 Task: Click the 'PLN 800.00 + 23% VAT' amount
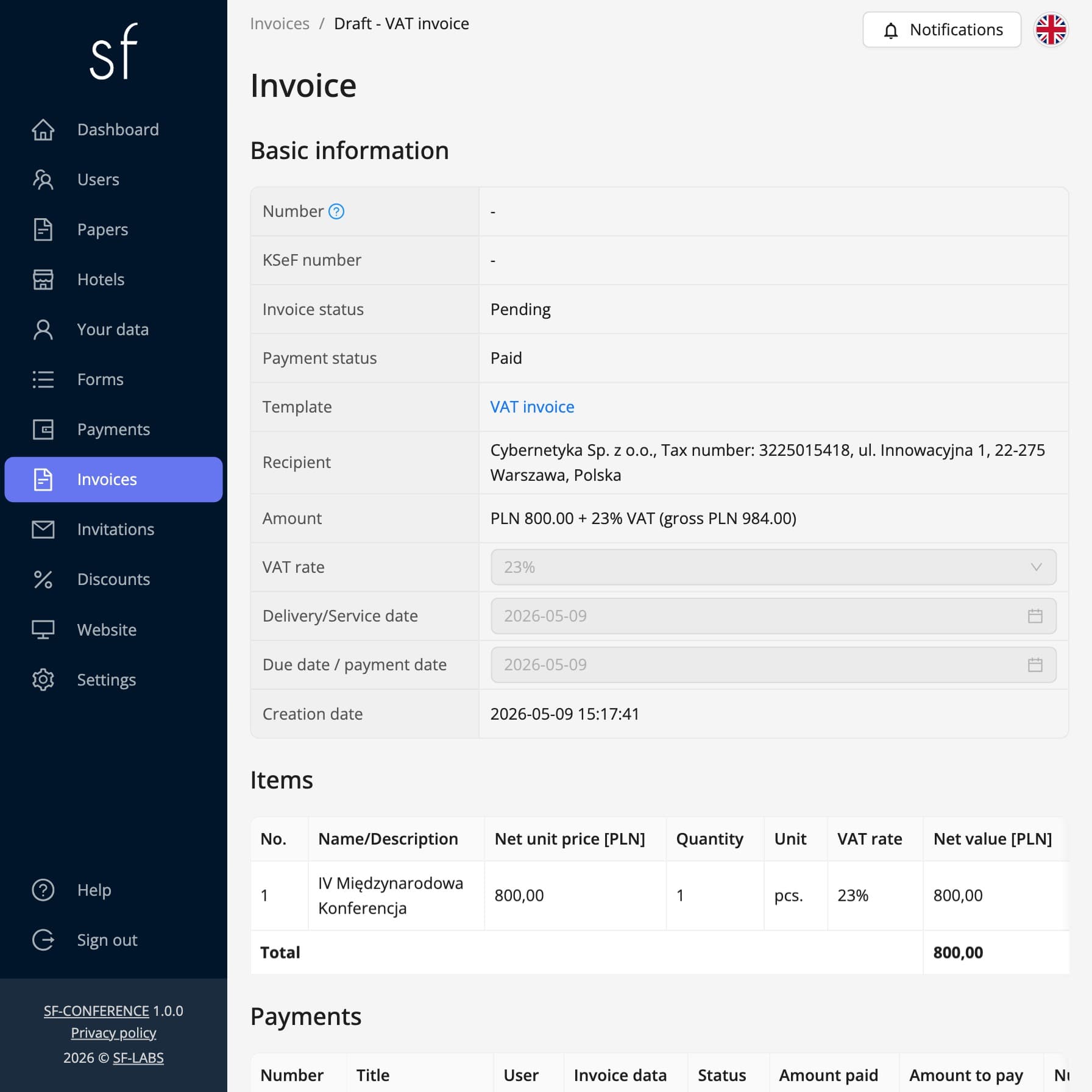[x=643, y=519]
